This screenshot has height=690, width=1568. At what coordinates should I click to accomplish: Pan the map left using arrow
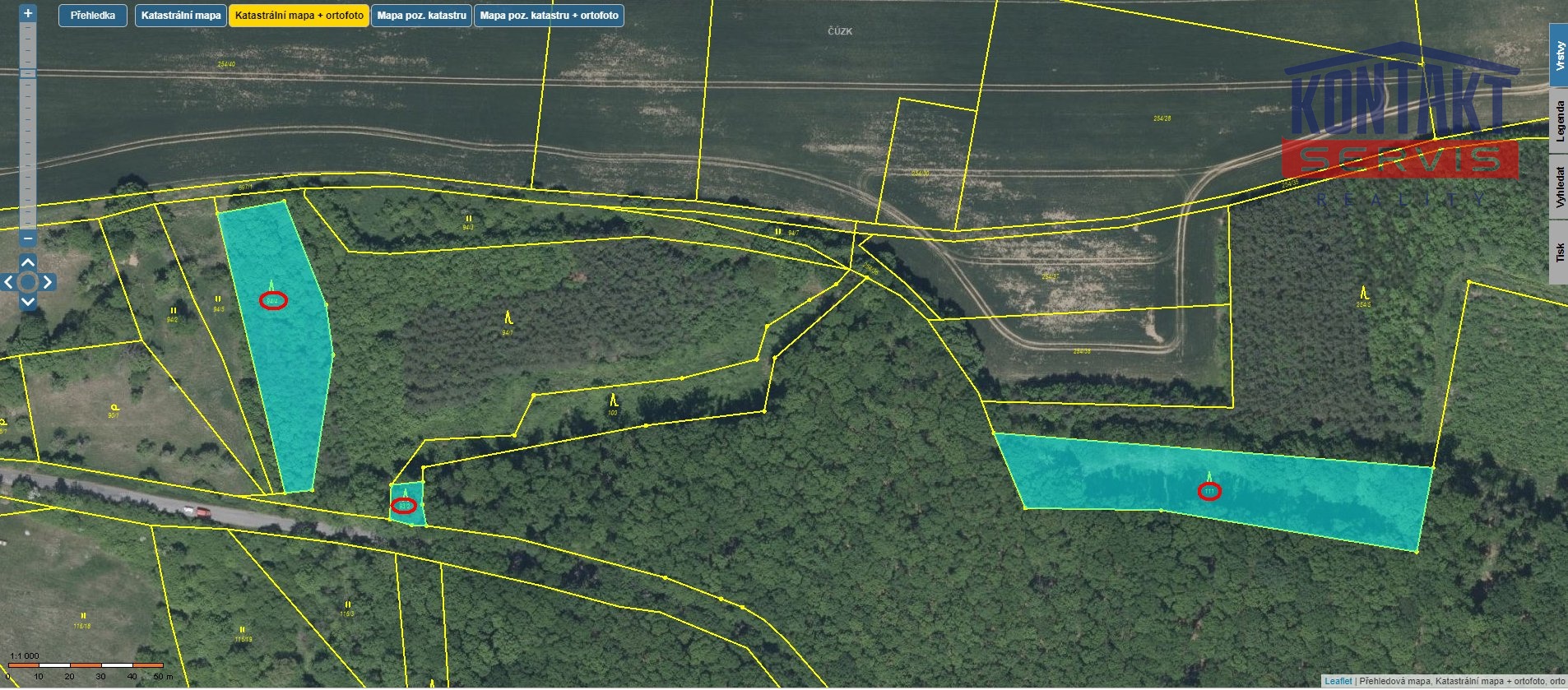click(x=8, y=282)
